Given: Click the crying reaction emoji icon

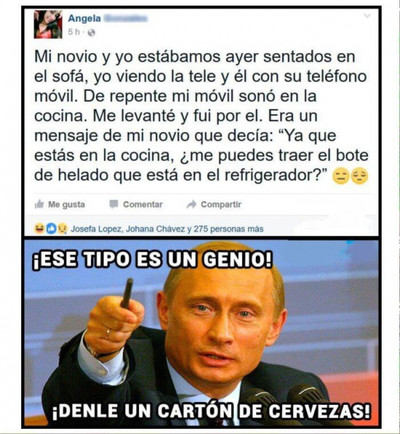Looking at the screenshot, I should (62, 229).
